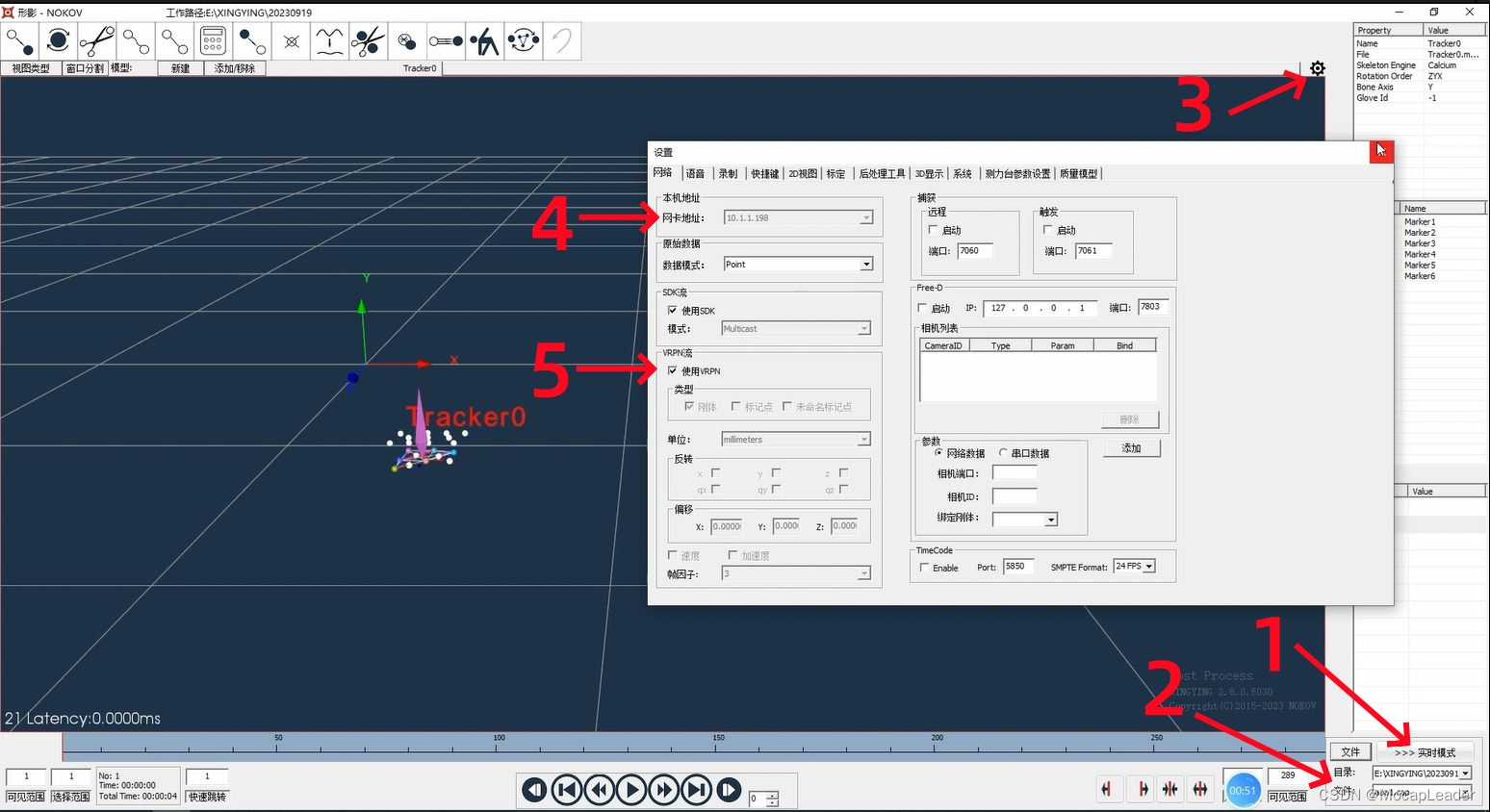
Task: Switch to the 录制 tab
Action: [x=728, y=173]
